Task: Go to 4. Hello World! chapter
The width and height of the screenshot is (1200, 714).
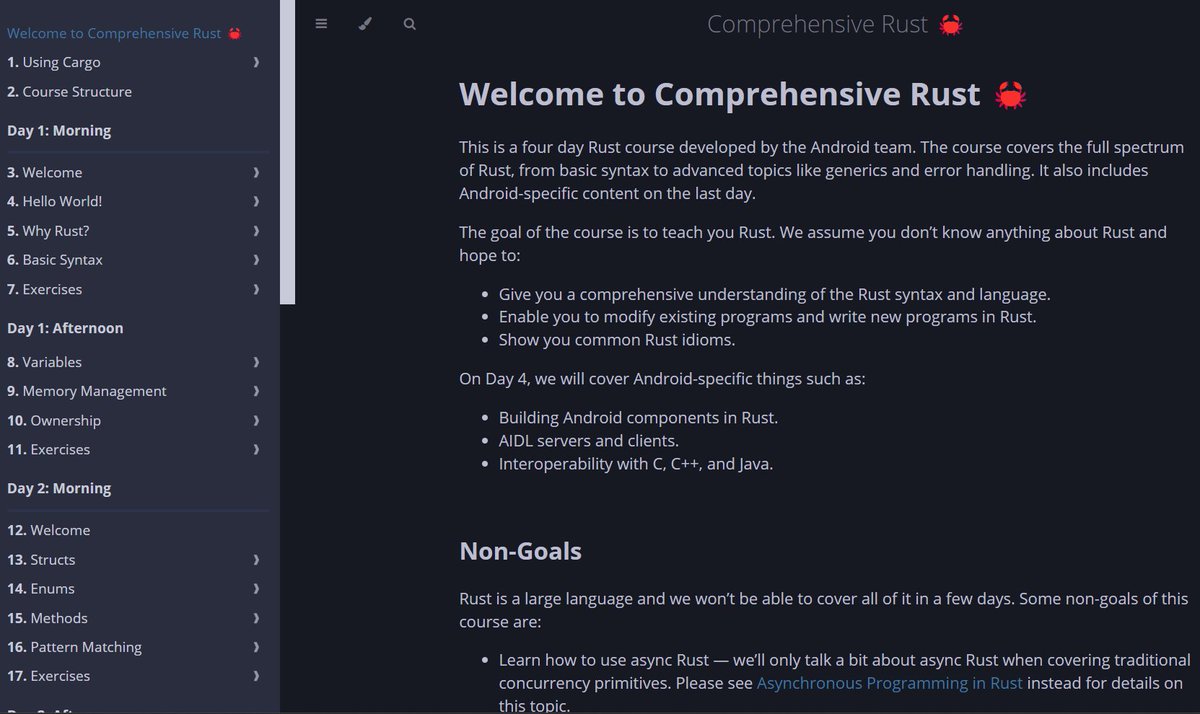Action: pyautogui.click(x=55, y=201)
